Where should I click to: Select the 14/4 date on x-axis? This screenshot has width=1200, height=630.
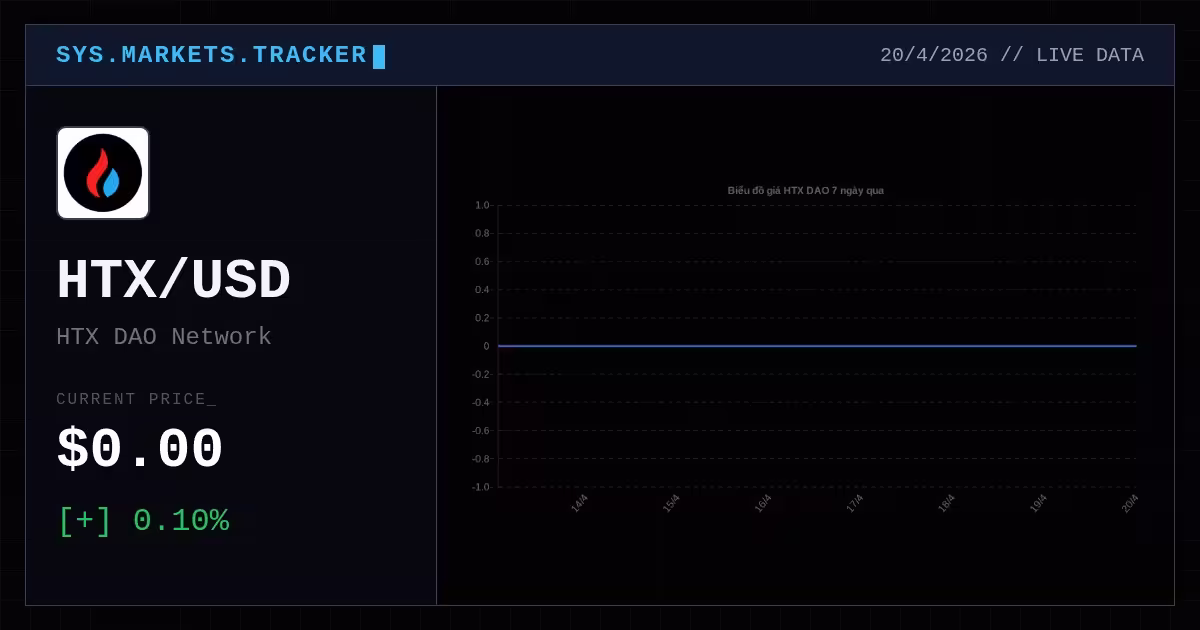pyautogui.click(x=579, y=503)
